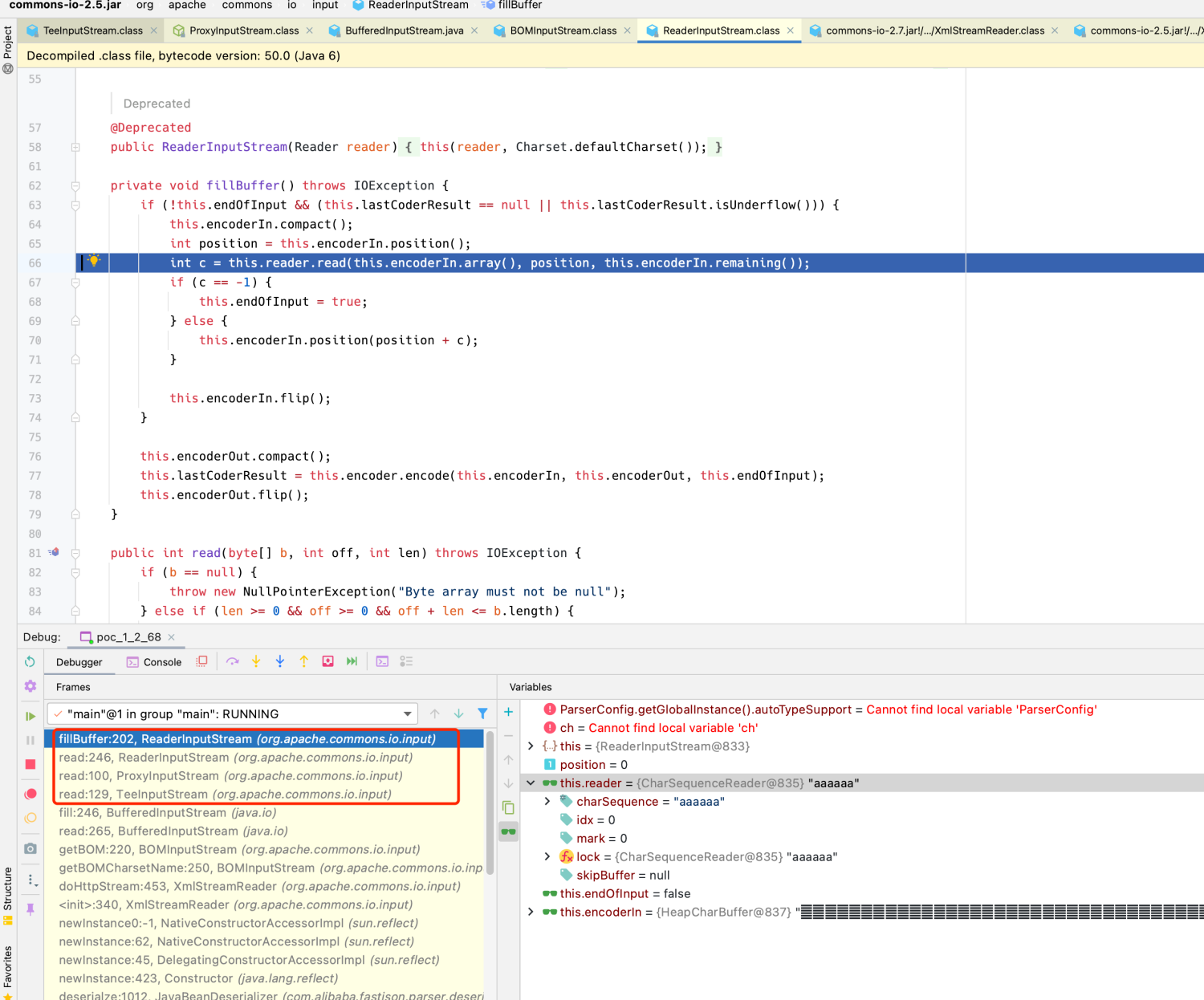Collapse this.reader CharSequenceReader node
1204x1000 pixels.
pos(531,783)
